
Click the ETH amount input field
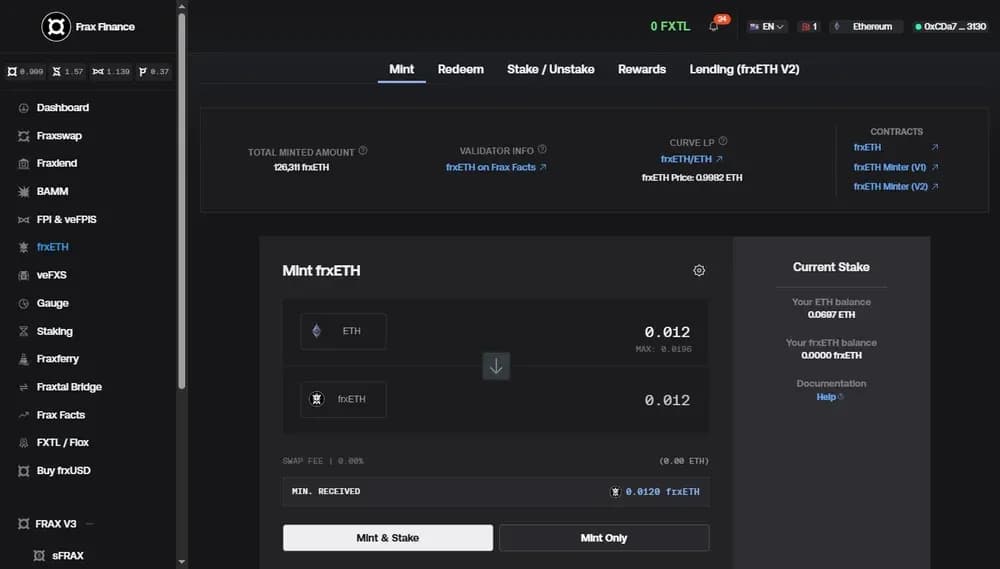600,332
